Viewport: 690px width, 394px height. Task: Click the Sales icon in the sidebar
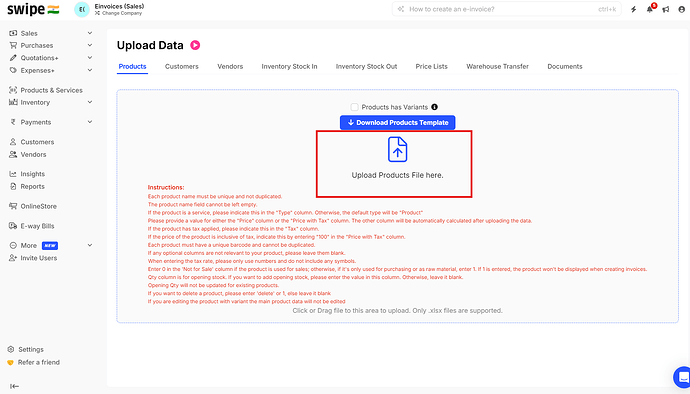[13, 33]
